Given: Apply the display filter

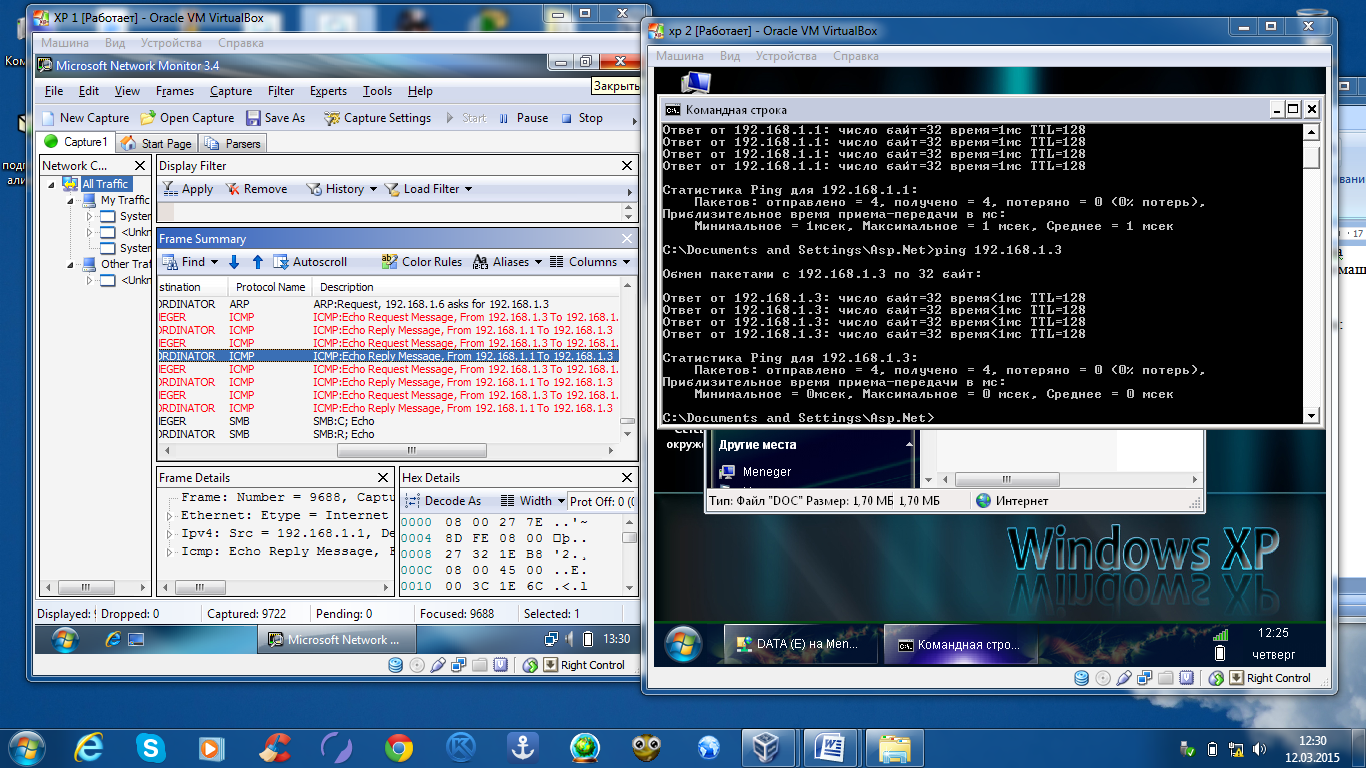Looking at the screenshot, I should pyautogui.click(x=187, y=189).
